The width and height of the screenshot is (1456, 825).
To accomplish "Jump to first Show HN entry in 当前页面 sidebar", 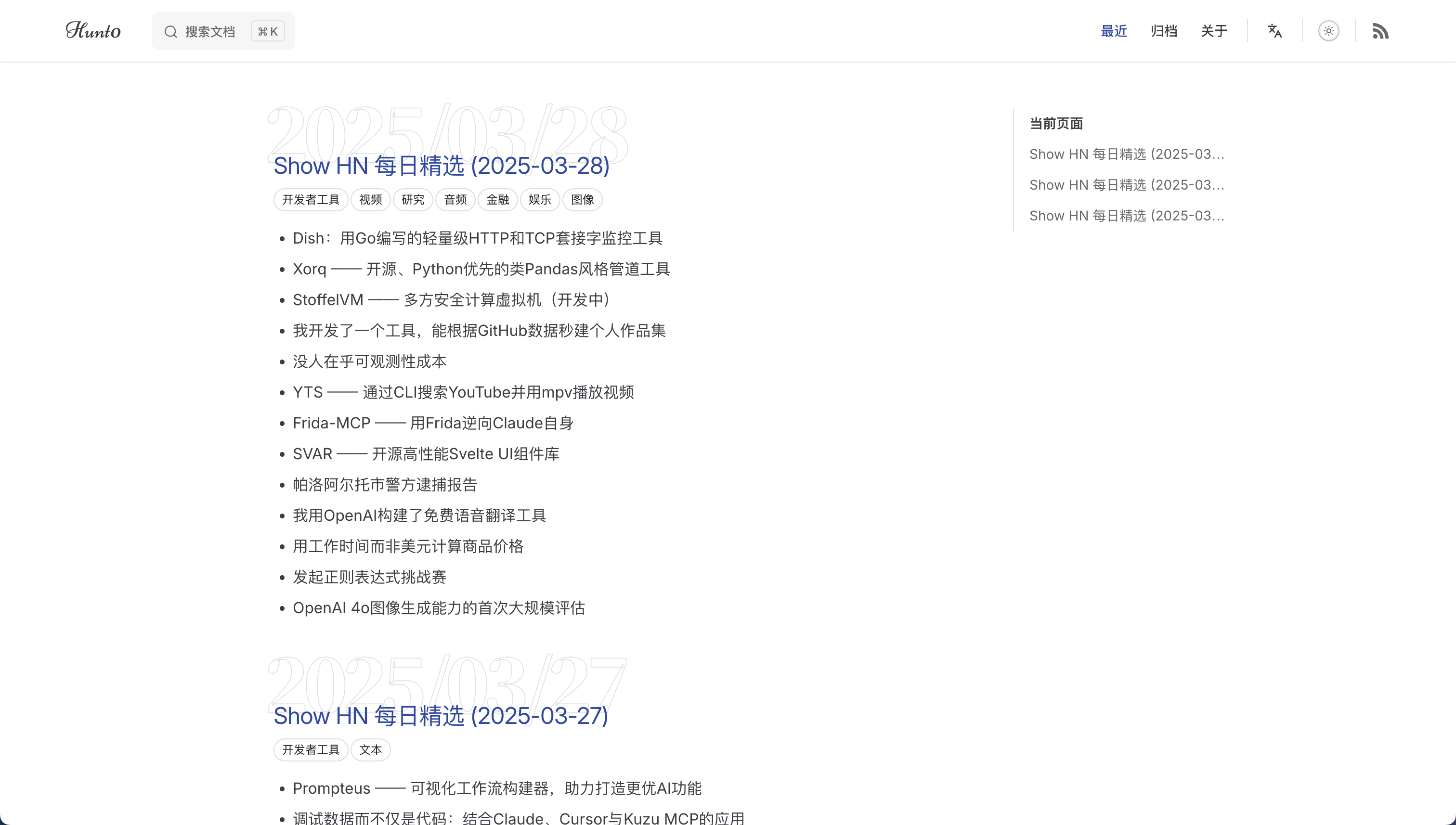I will [1127, 154].
